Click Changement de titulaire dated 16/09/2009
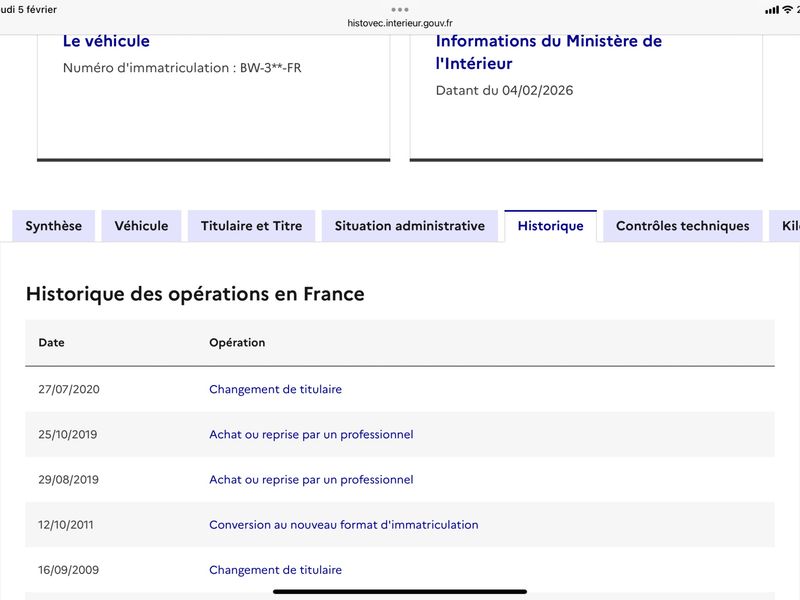 click(276, 570)
